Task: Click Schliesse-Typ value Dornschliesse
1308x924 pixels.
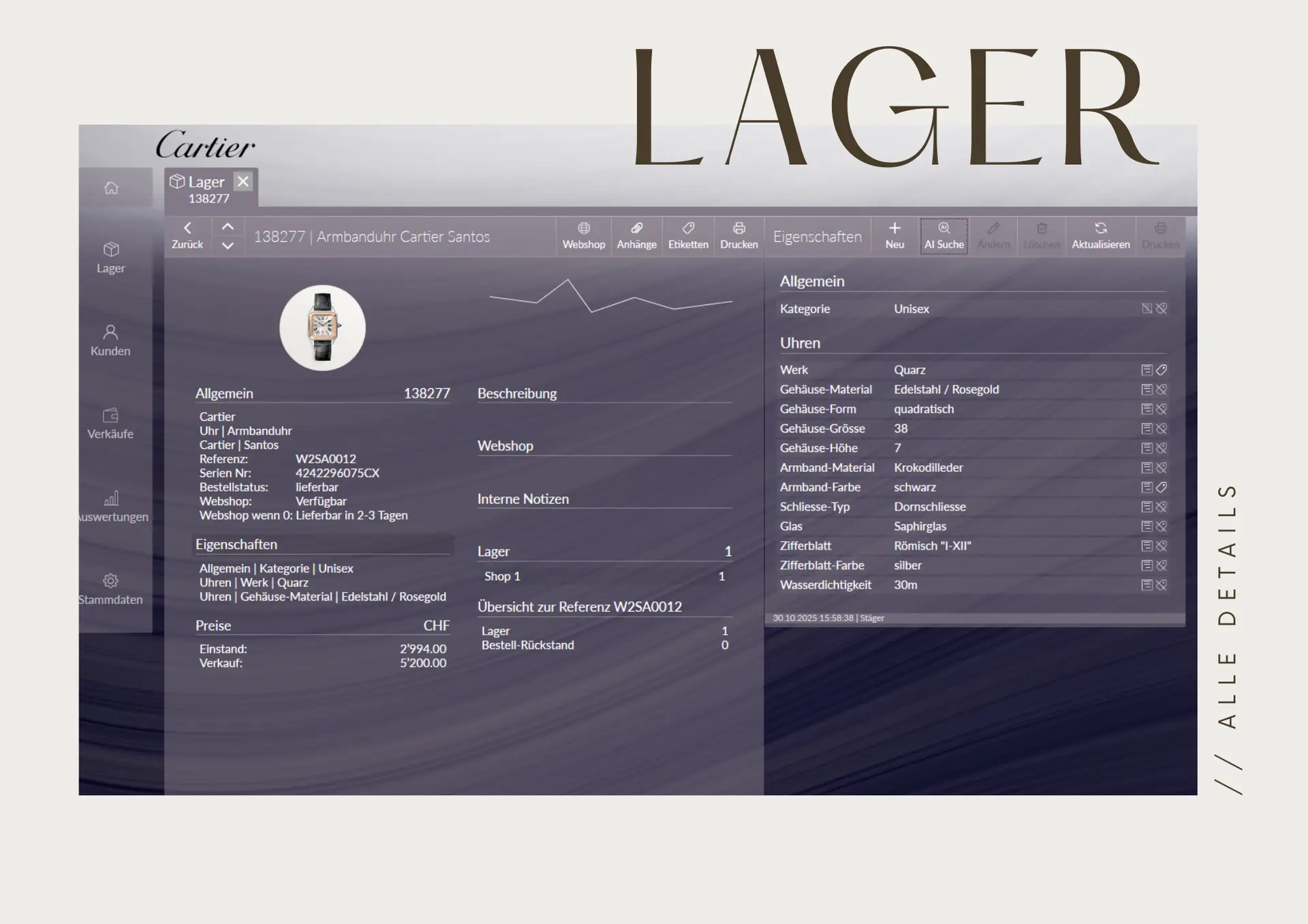Action: (x=930, y=507)
